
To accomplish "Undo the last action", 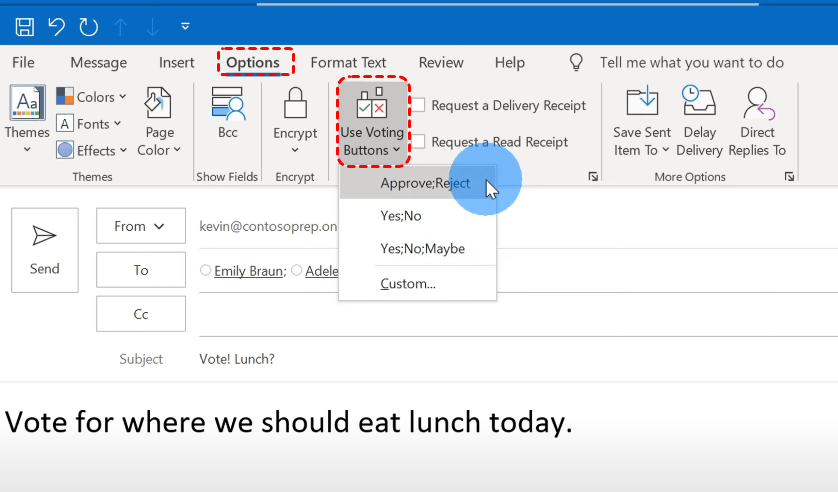I will click(x=56, y=27).
